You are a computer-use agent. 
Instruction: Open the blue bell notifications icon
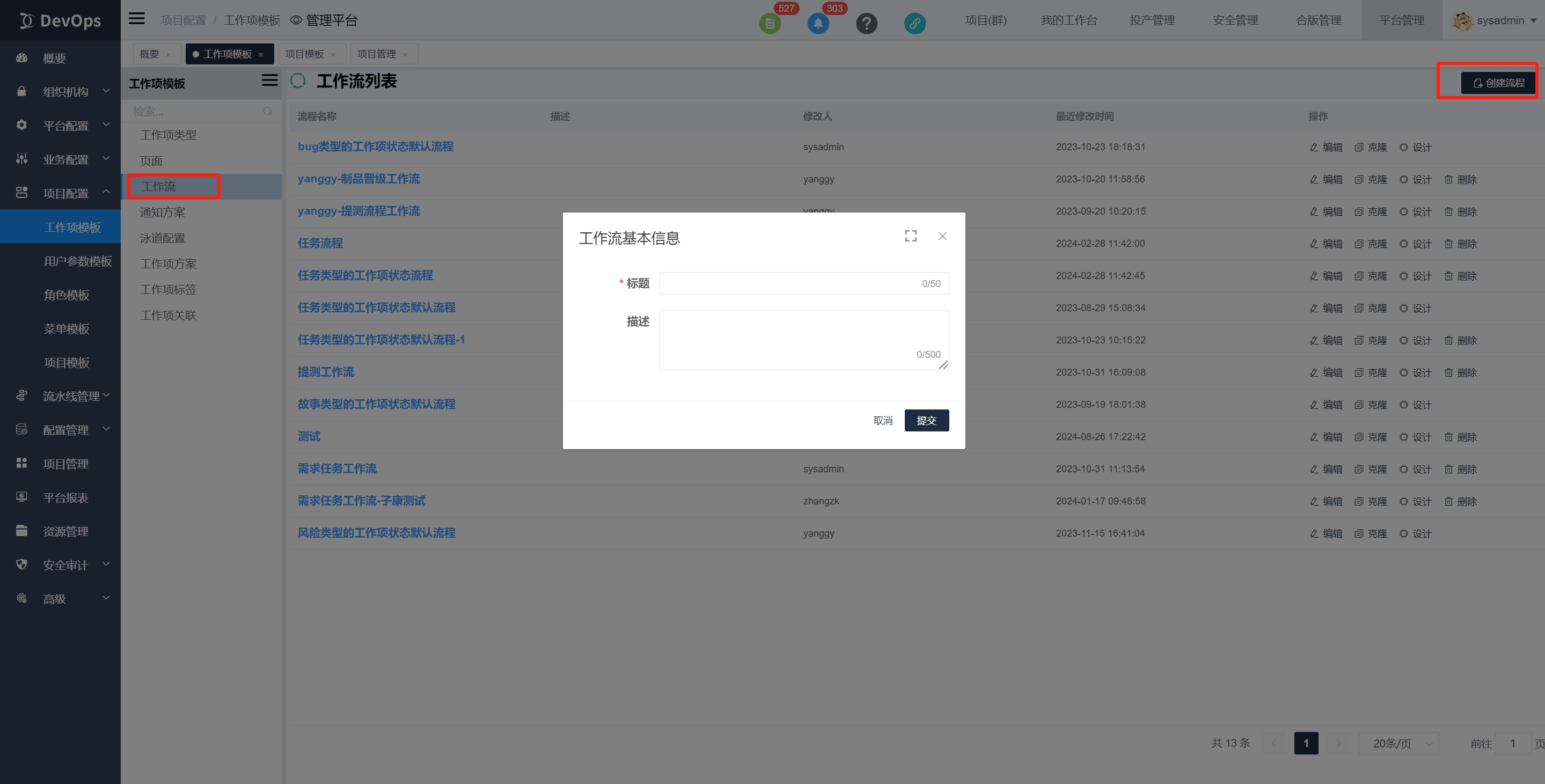pyautogui.click(x=818, y=24)
